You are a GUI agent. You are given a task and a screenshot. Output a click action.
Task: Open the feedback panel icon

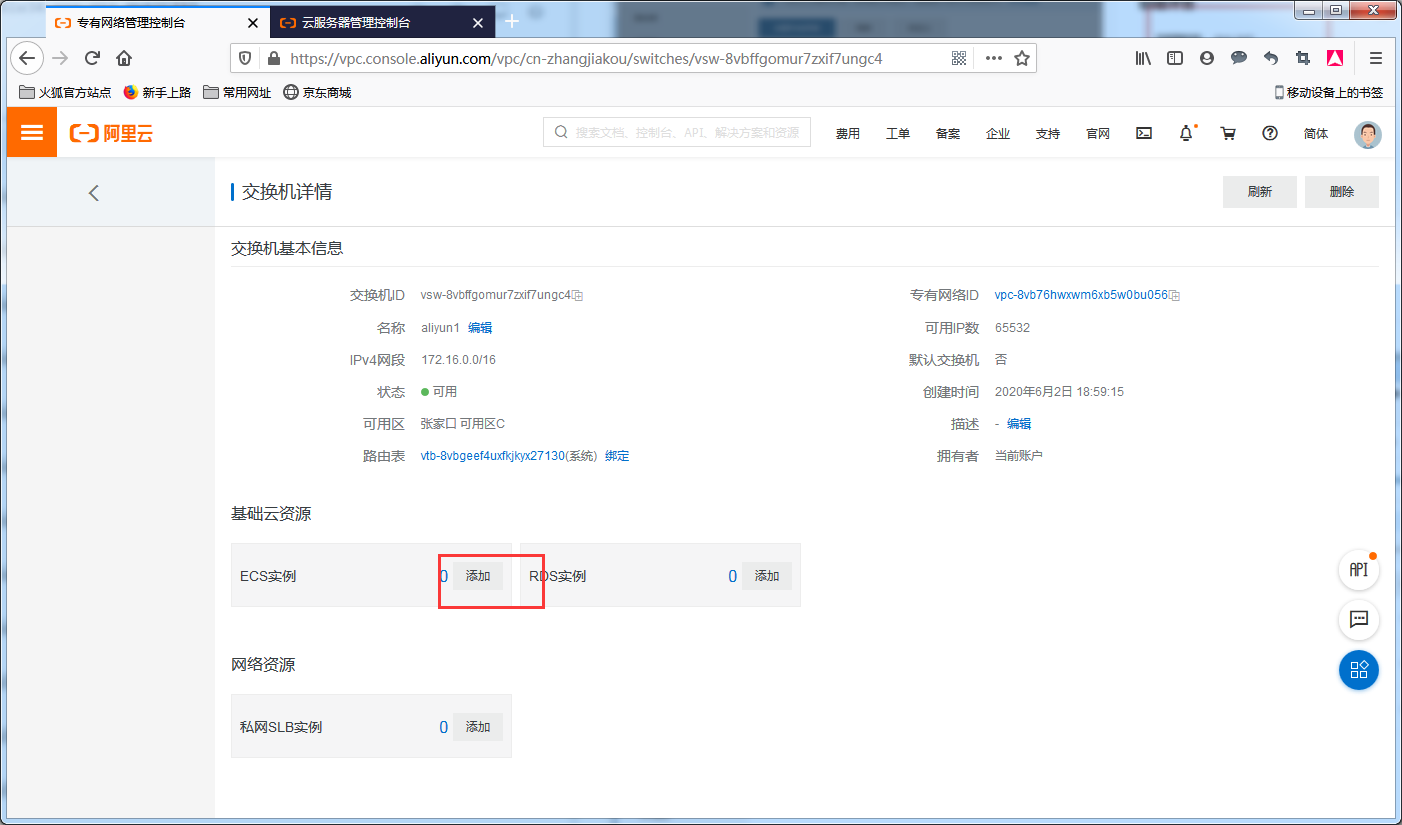coord(1358,620)
